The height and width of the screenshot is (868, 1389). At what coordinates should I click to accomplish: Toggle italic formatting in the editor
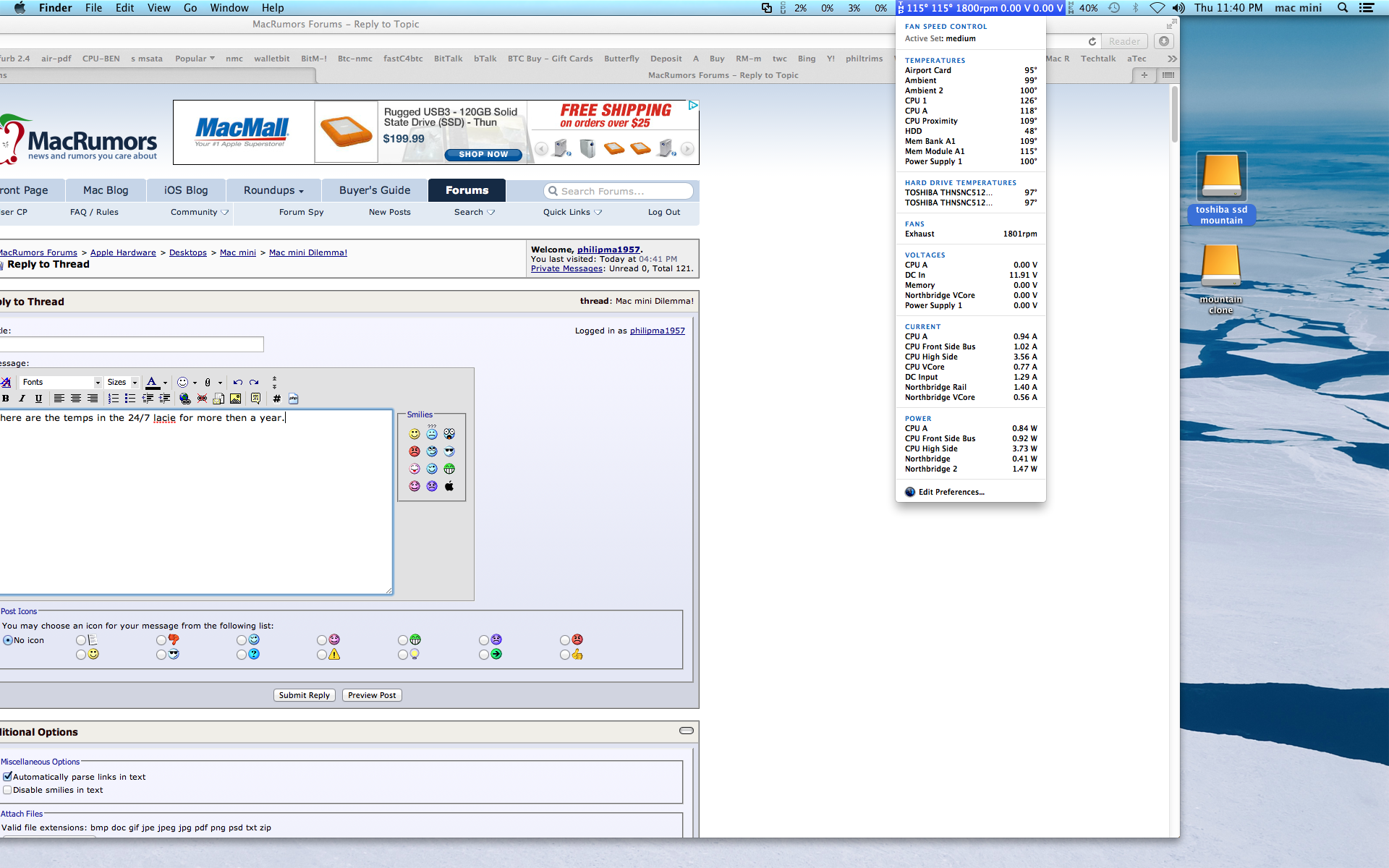[x=22, y=399]
